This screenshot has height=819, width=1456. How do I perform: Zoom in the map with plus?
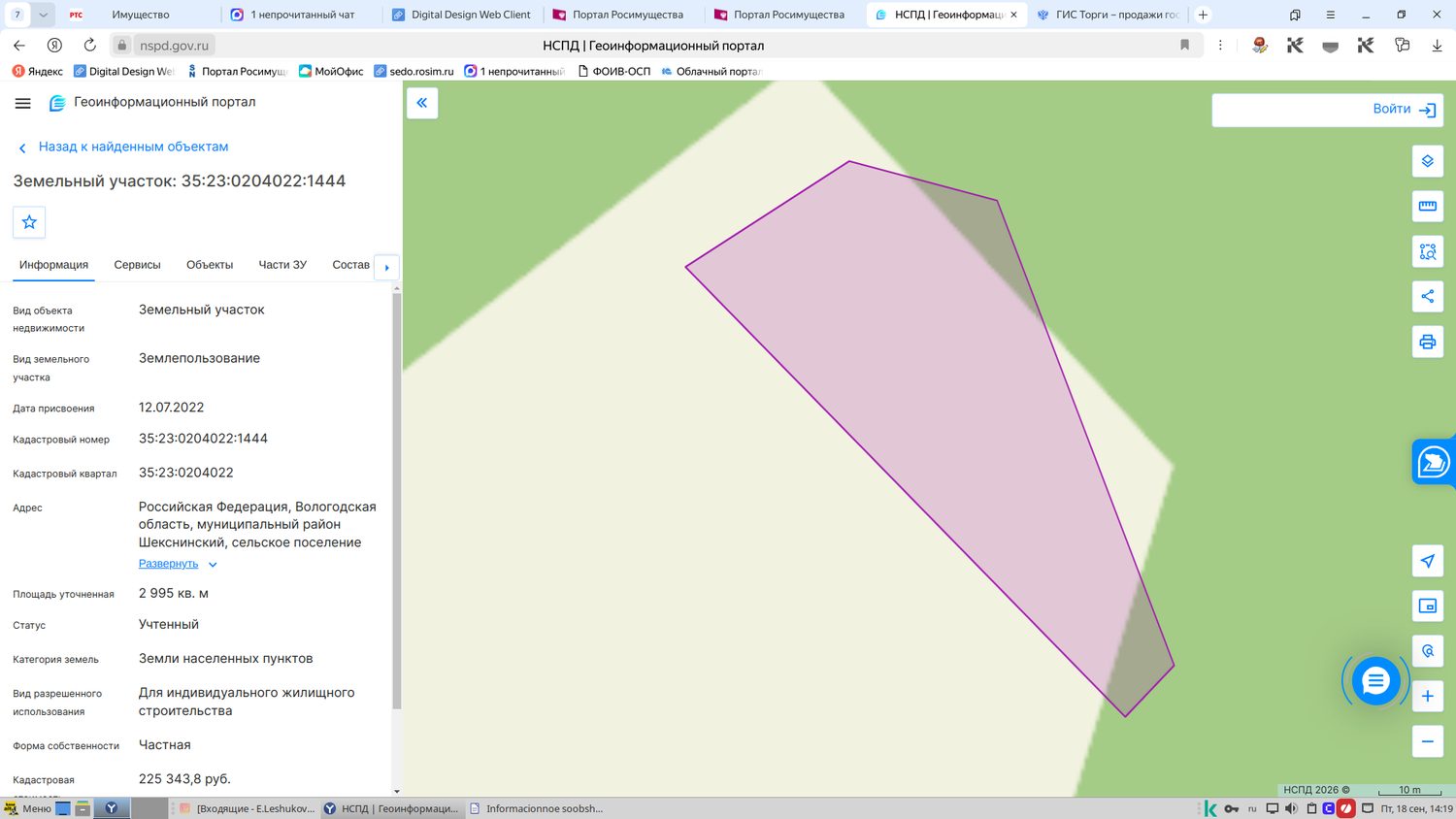[x=1427, y=696]
